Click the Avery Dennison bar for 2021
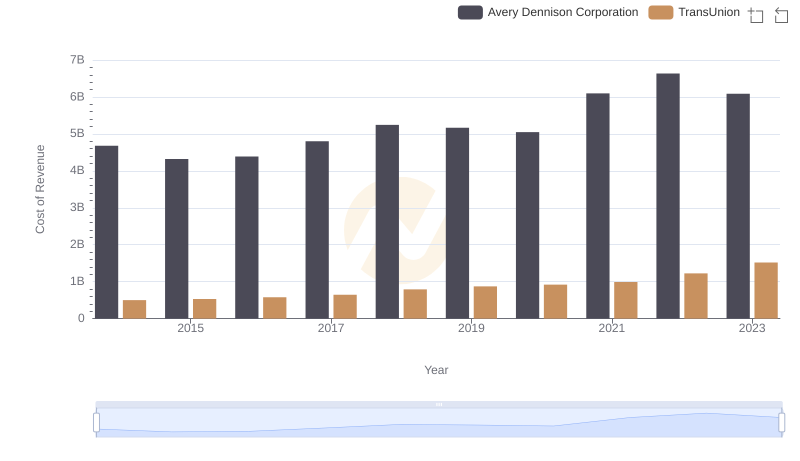This screenshot has height=461, width=800. pyautogui.click(x=598, y=206)
